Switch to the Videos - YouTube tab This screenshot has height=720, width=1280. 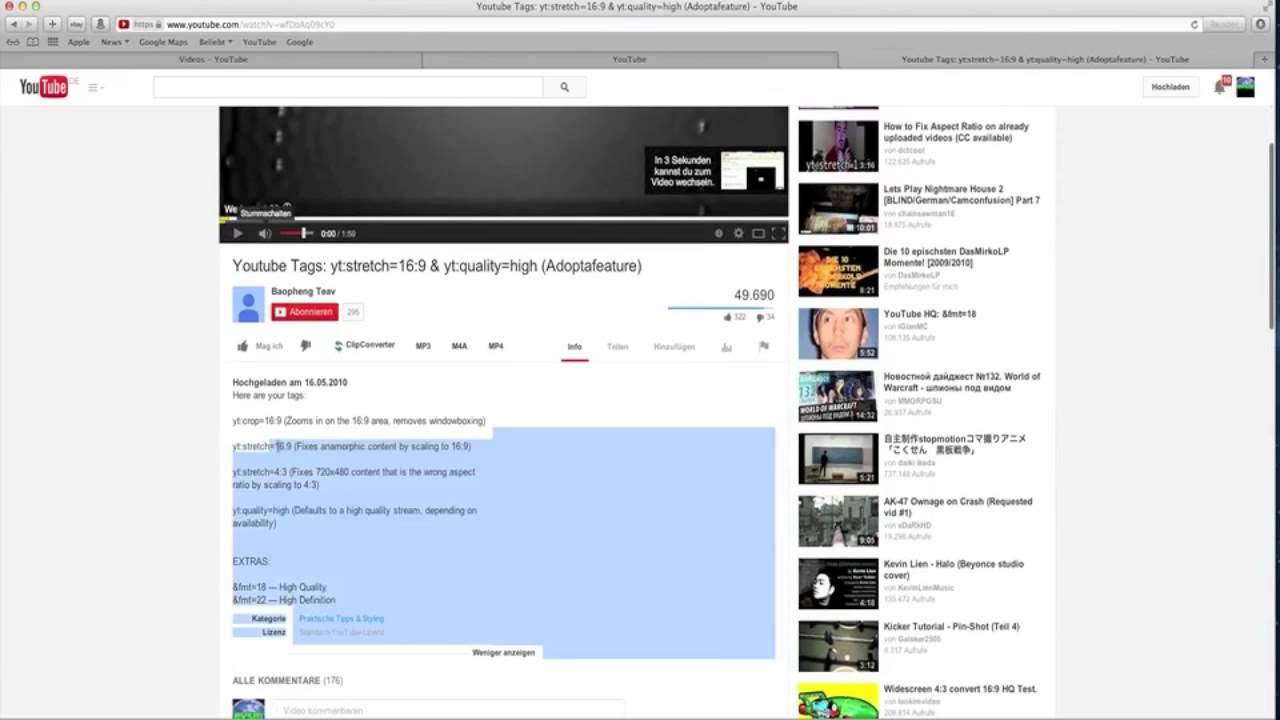pyautogui.click(x=212, y=59)
